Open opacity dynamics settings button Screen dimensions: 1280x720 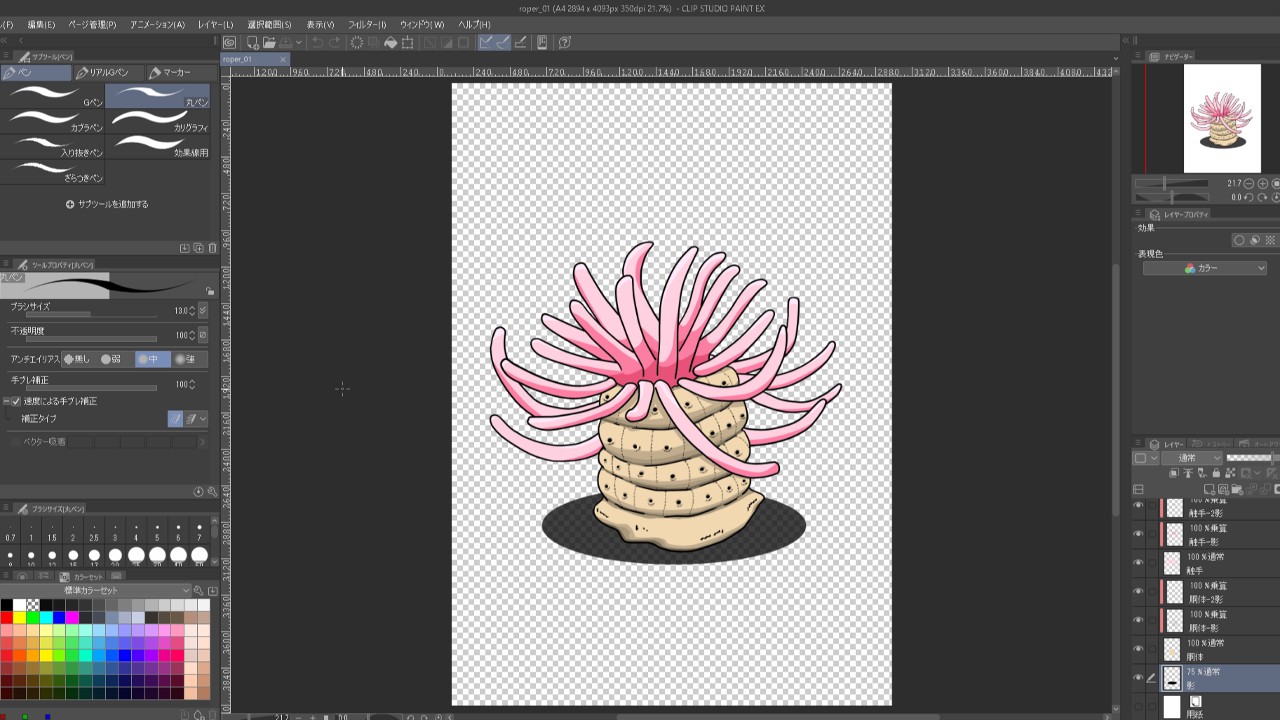click(204, 335)
